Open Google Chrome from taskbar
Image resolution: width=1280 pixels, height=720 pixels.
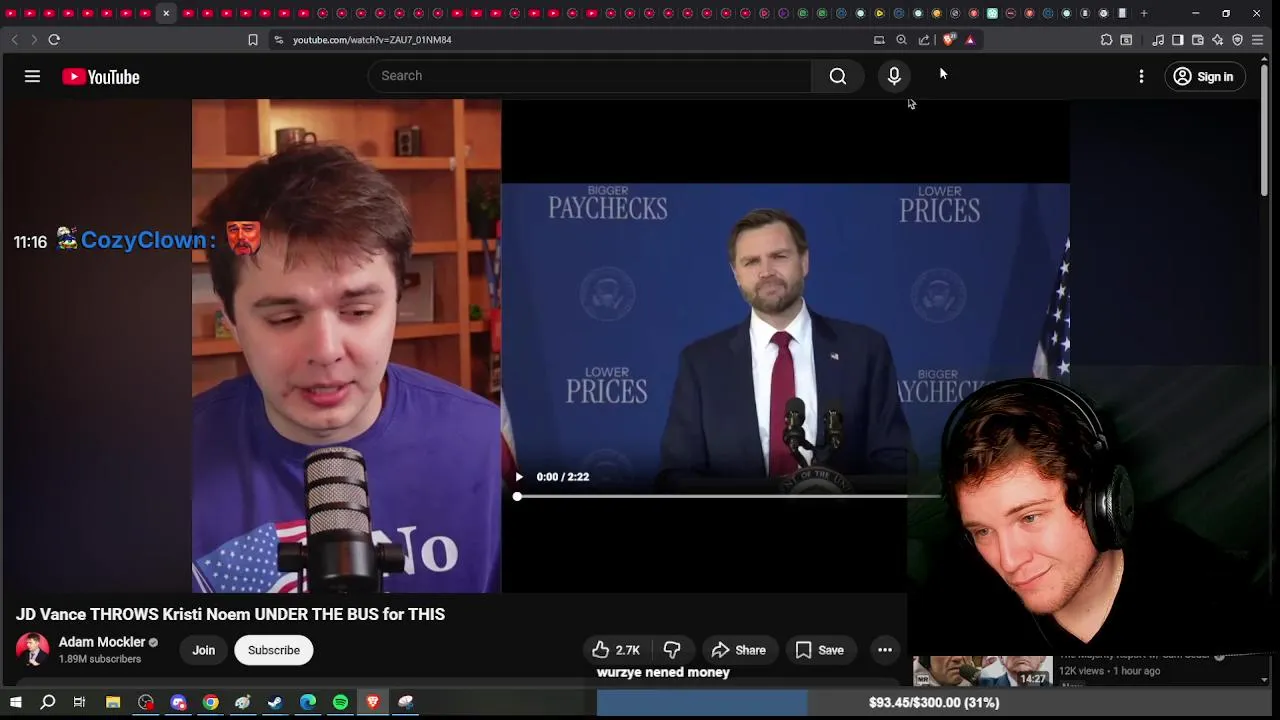click(x=210, y=703)
